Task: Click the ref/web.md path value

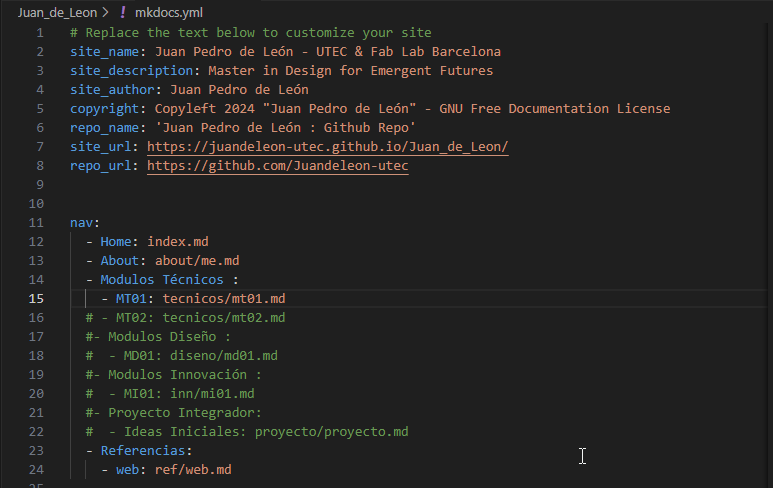Action: (x=193, y=469)
